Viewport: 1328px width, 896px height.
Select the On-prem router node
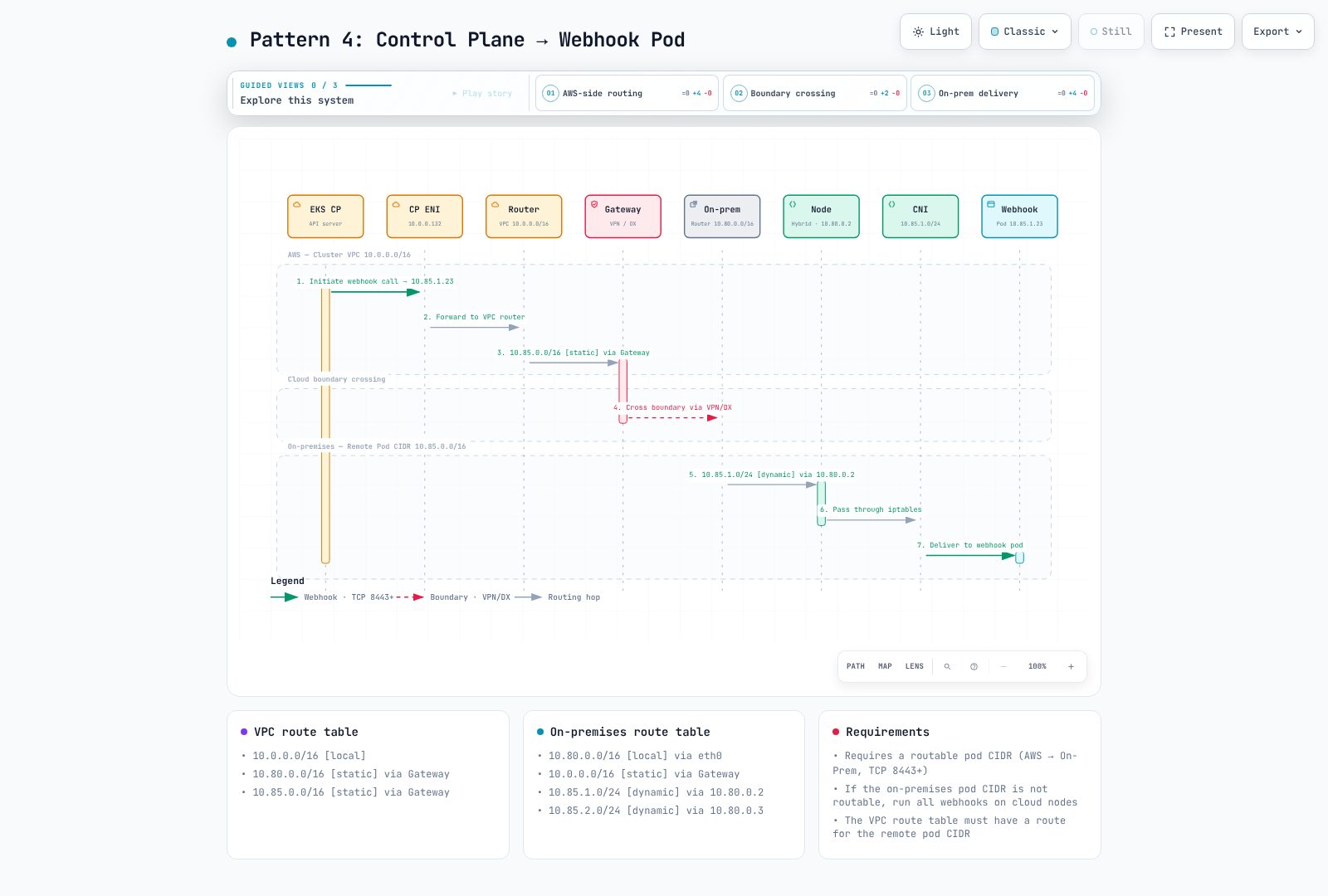722,217
